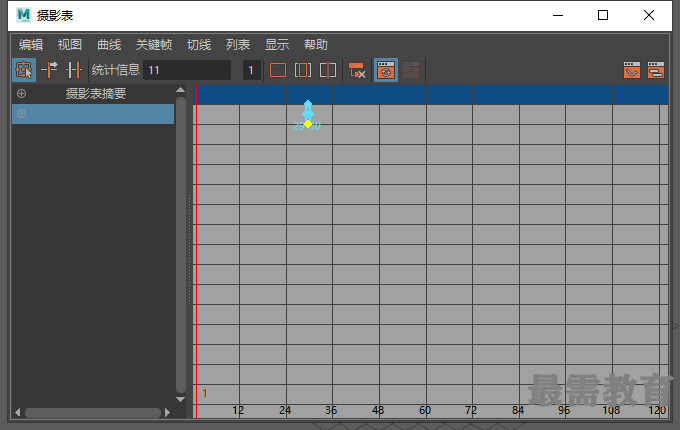The width and height of the screenshot is (680, 430).
Task: Click the frame all button in toolbar
Action: (278, 70)
